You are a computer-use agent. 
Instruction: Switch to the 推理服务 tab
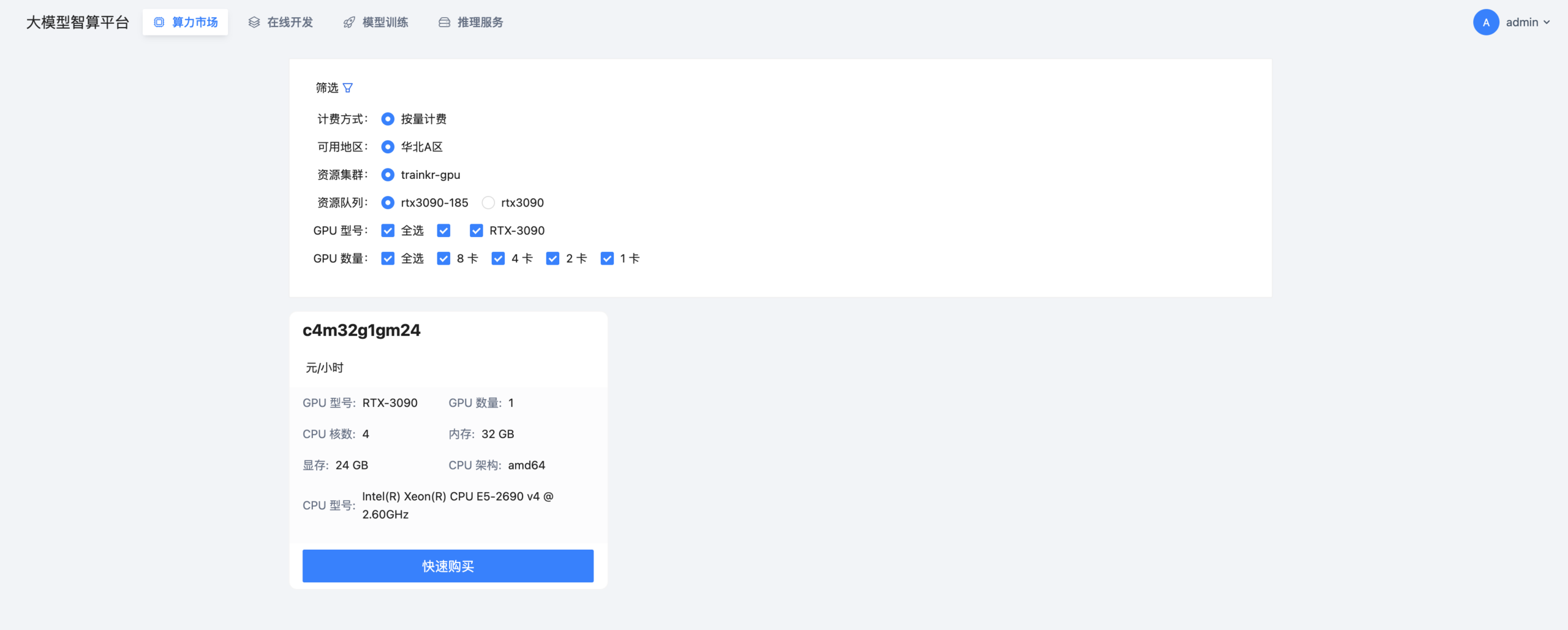[470, 22]
